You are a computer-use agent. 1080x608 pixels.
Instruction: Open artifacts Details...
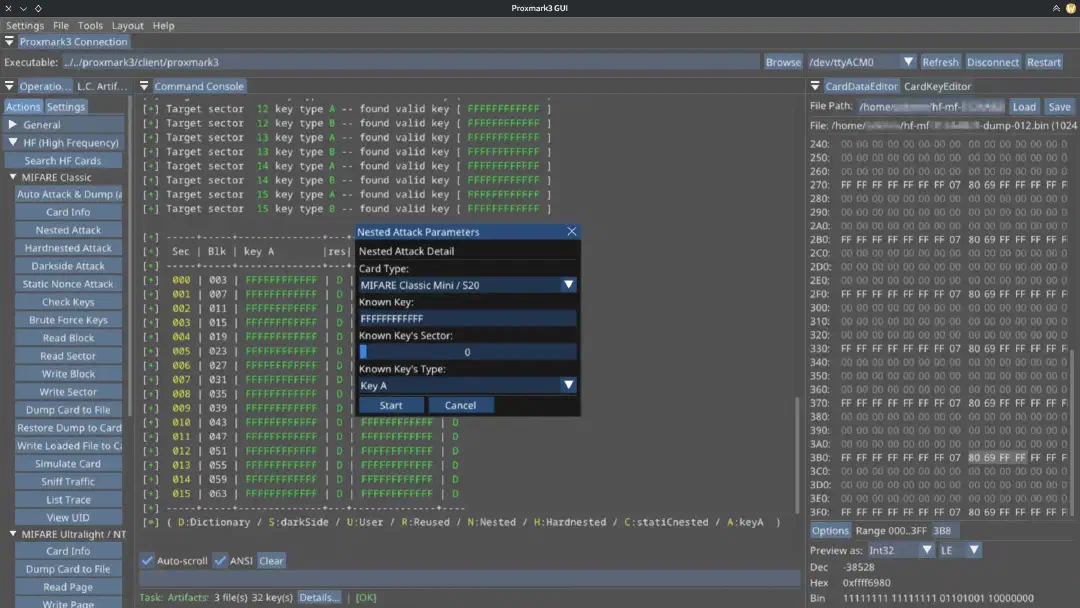319,598
